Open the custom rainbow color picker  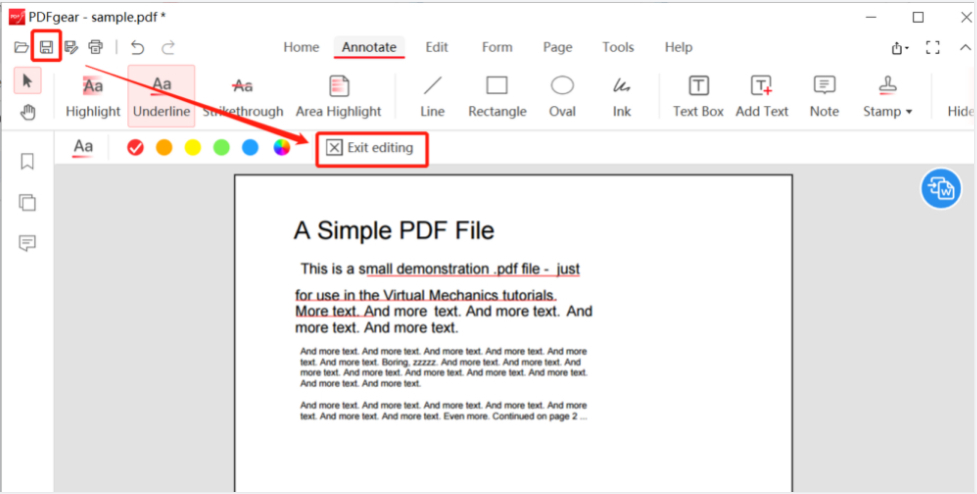coord(282,148)
